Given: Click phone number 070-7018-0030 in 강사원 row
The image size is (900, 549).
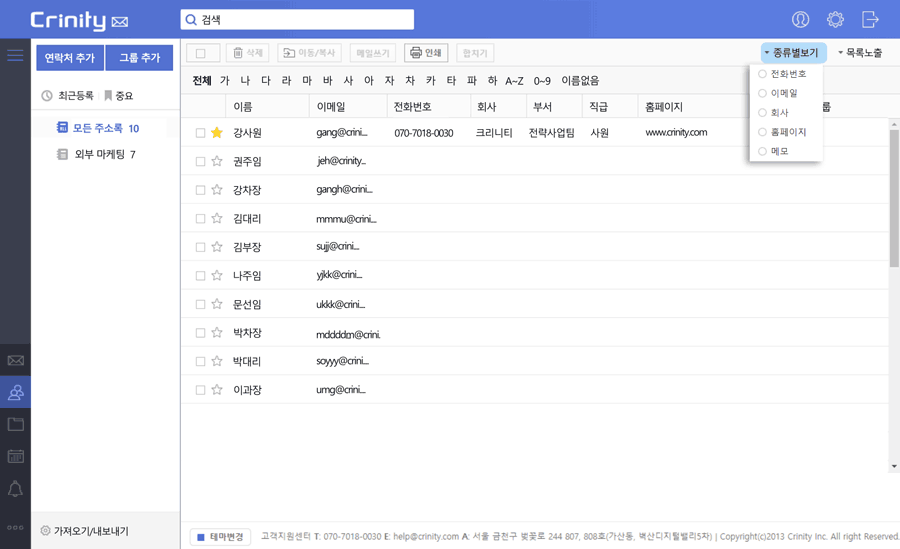Looking at the screenshot, I should point(424,133).
